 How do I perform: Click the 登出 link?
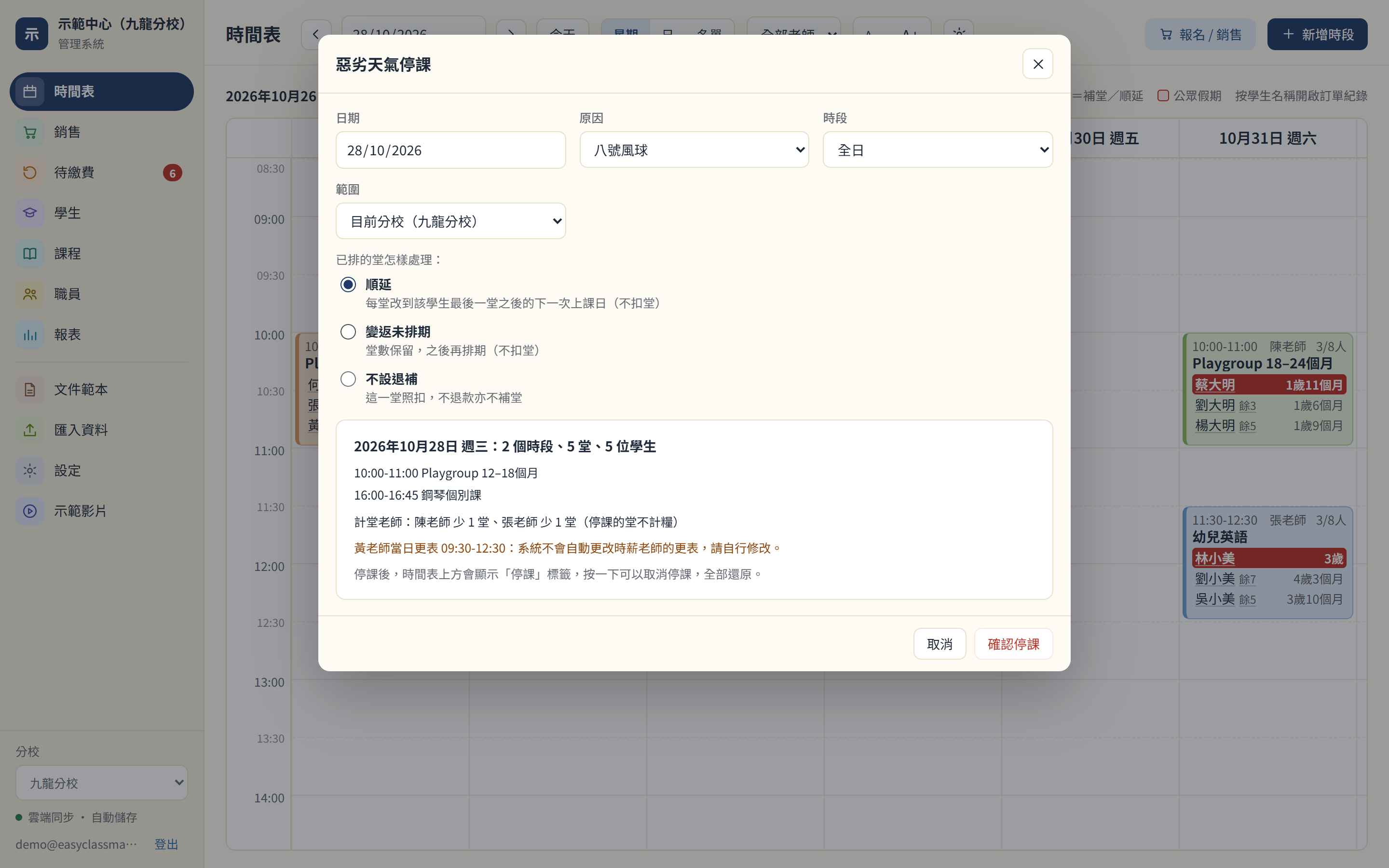pos(166,844)
